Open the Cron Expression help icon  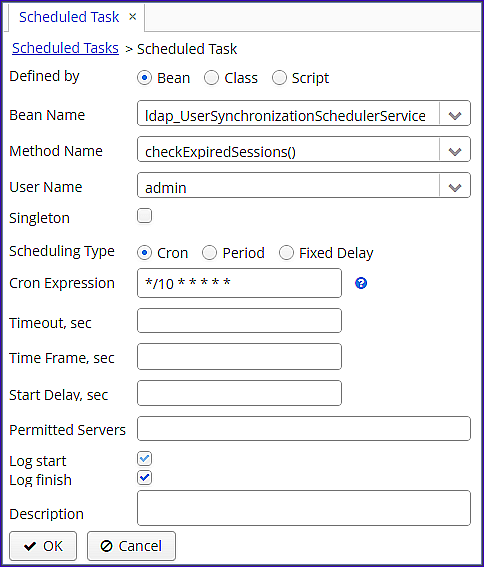point(361,283)
